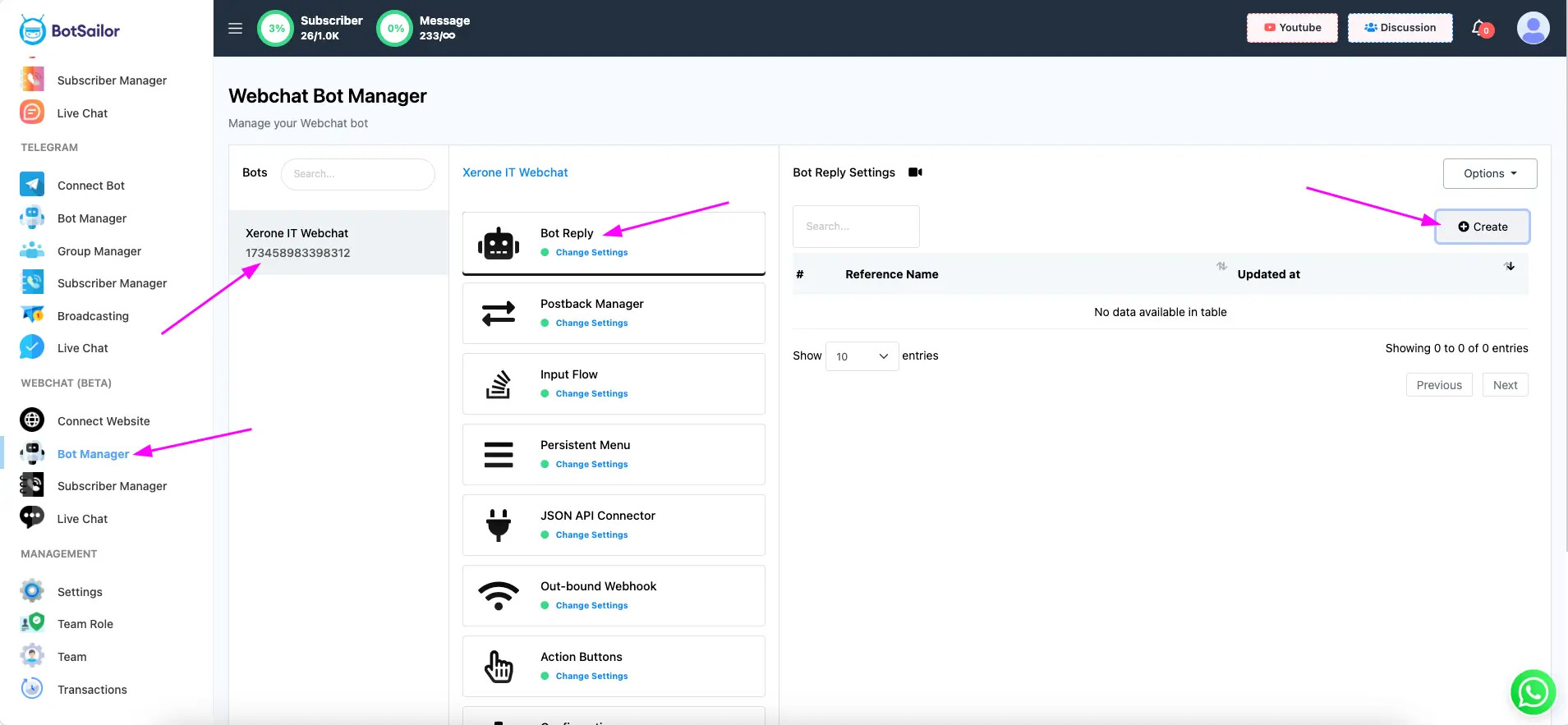Click the Connect Website globe icon
Image resolution: width=1568 pixels, height=725 pixels.
pos(32,420)
